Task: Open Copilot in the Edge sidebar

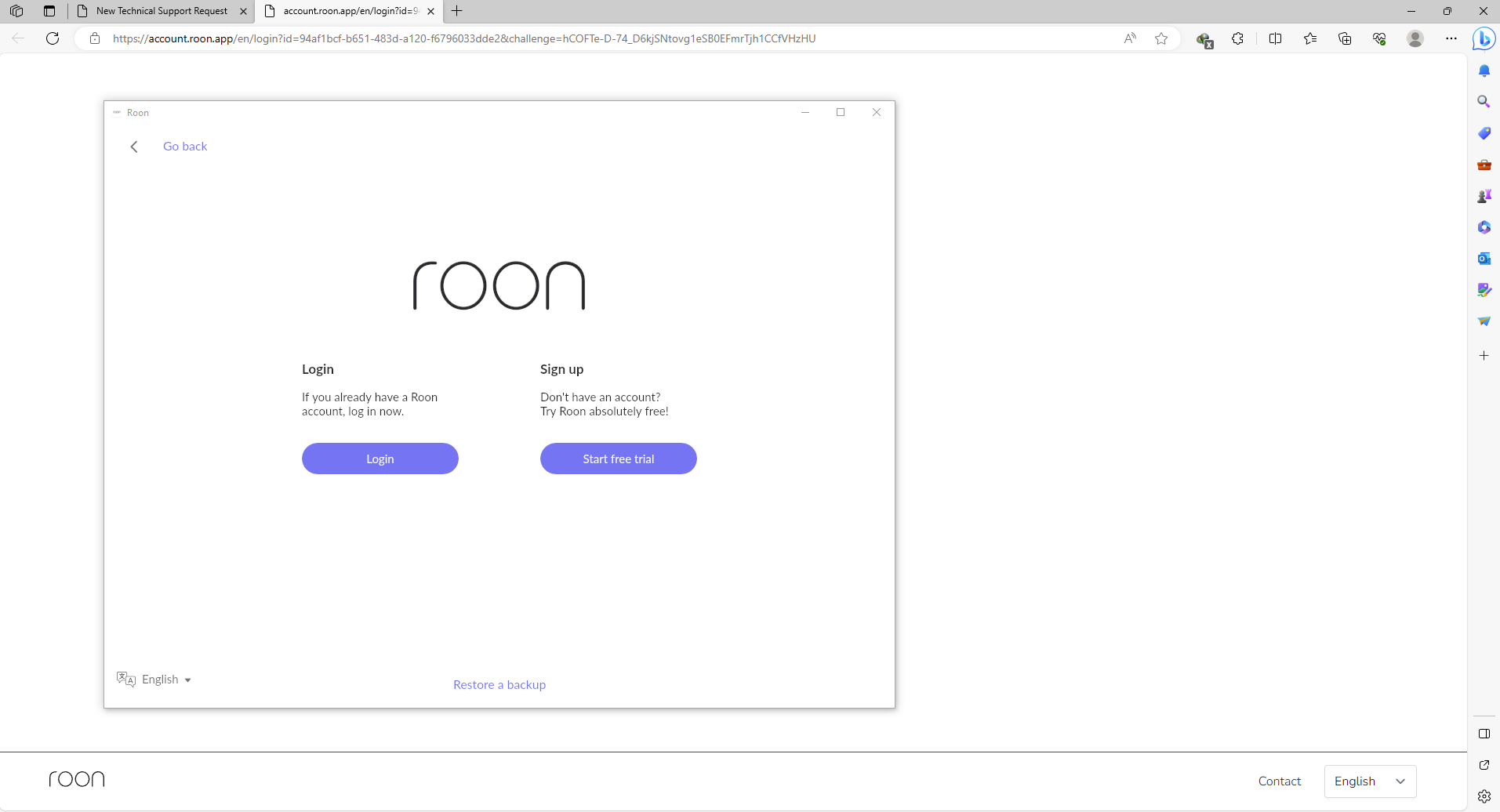Action: (x=1484, y=38)
